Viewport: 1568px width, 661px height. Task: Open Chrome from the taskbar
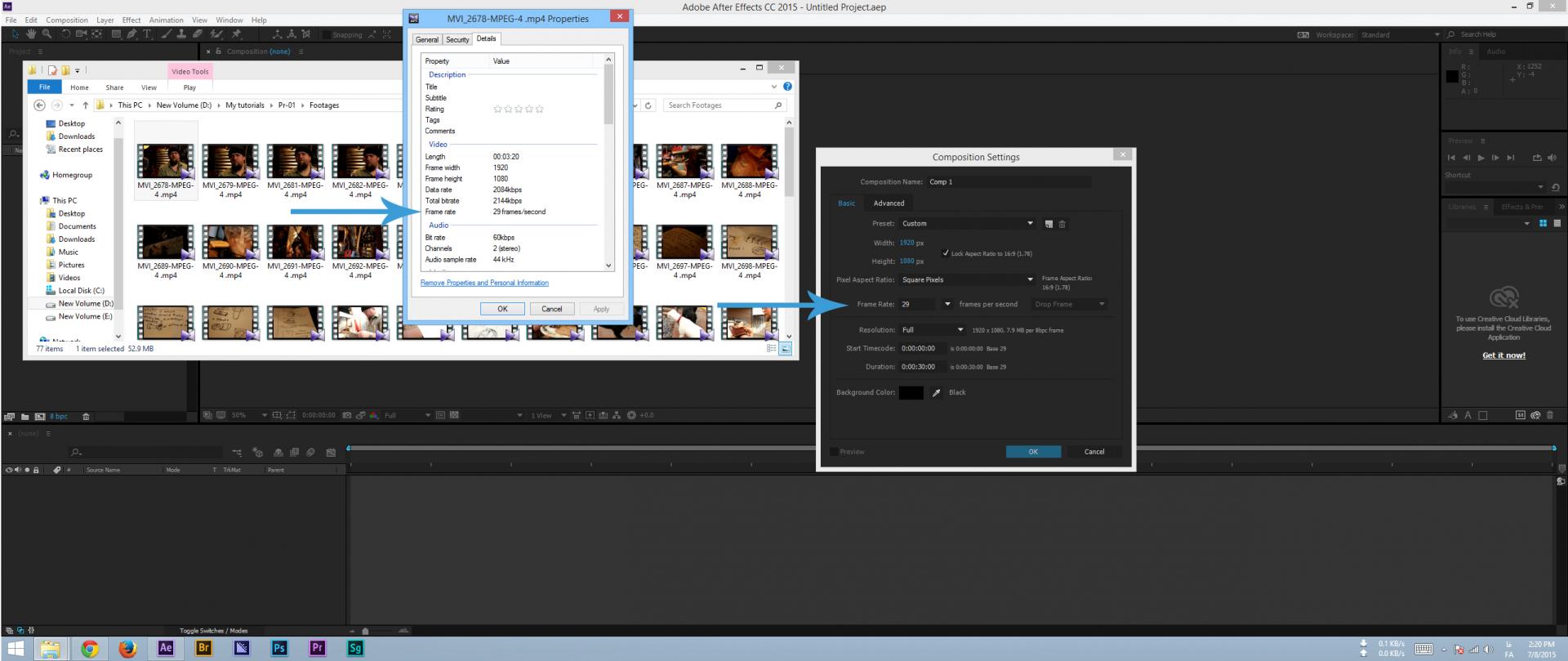pyautogui.click(x=90, y=648)
